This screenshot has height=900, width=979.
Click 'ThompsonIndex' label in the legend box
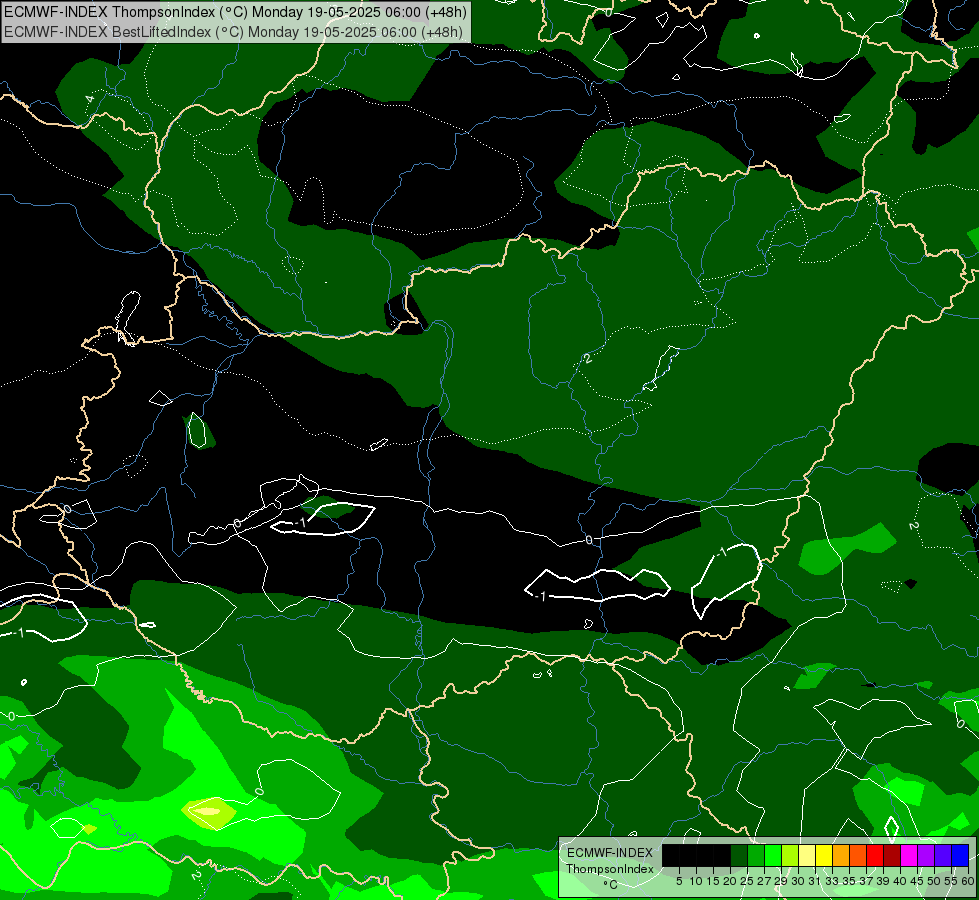coord(609,869)
